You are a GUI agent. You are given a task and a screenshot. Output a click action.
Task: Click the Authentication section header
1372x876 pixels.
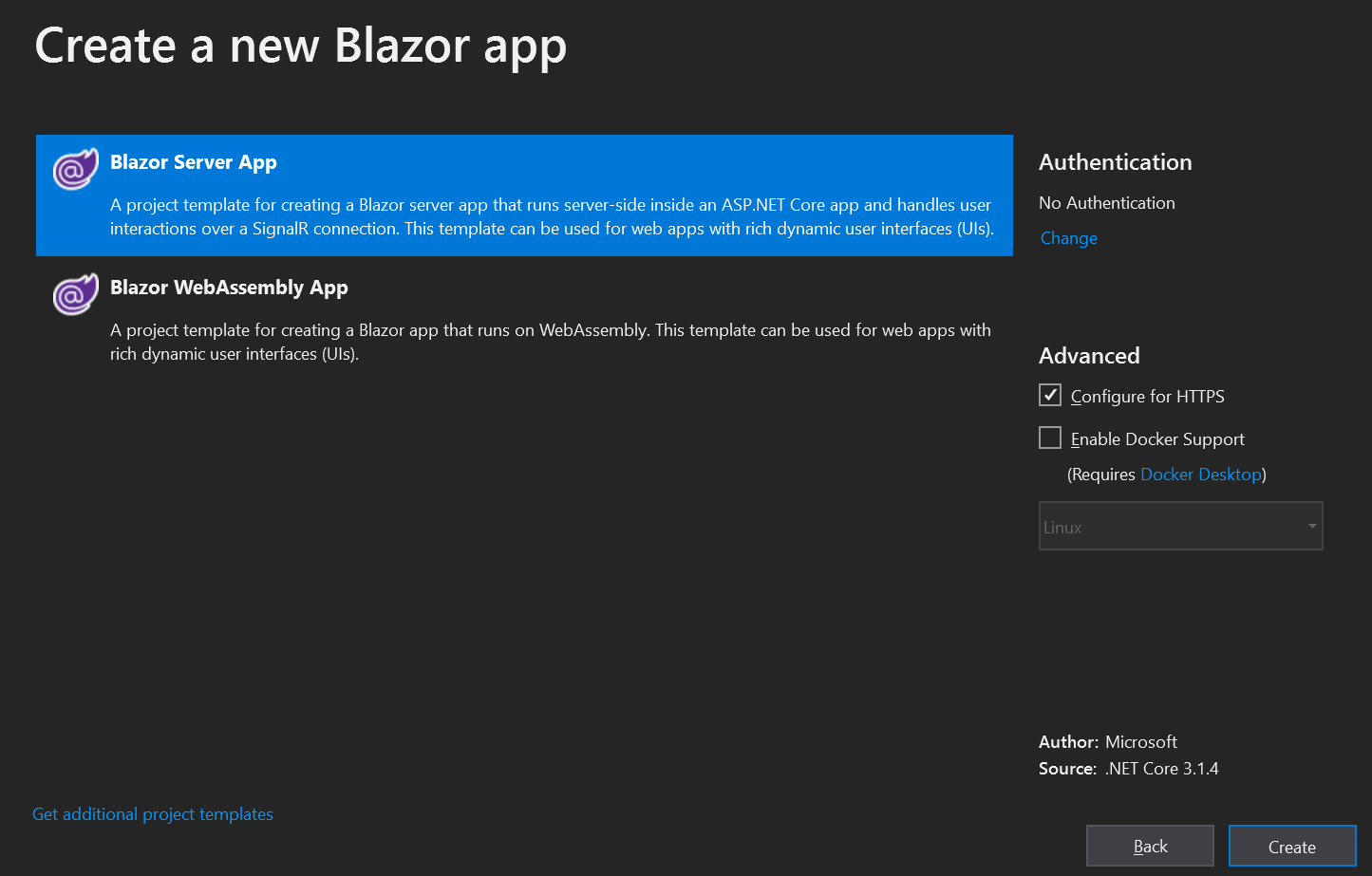[x=1115, y=161]
